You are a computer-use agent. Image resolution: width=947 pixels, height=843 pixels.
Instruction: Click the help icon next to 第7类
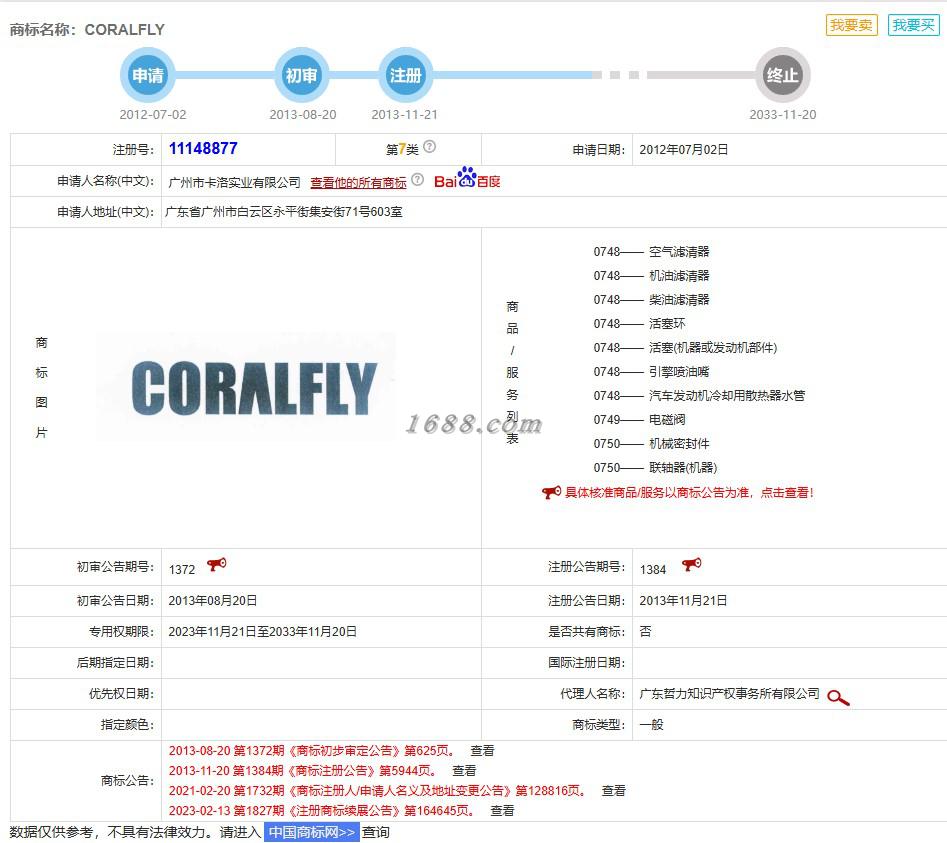click(x=429, y=147)
